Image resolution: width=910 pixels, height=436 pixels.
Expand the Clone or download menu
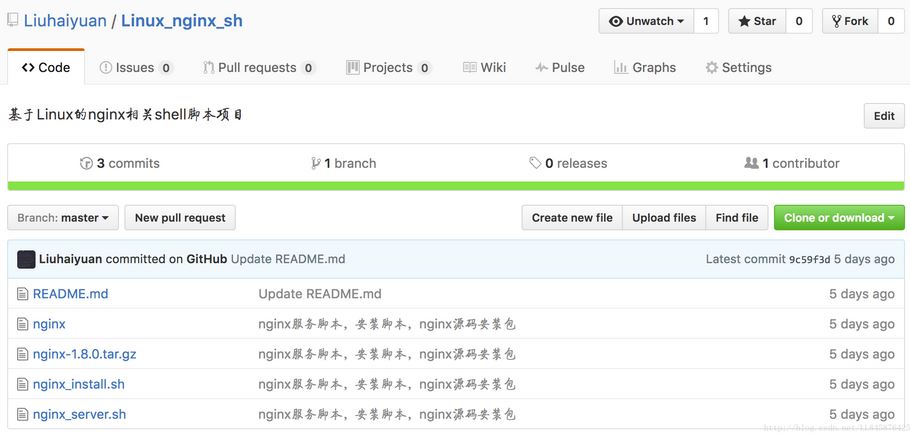[x=839, y=218]
